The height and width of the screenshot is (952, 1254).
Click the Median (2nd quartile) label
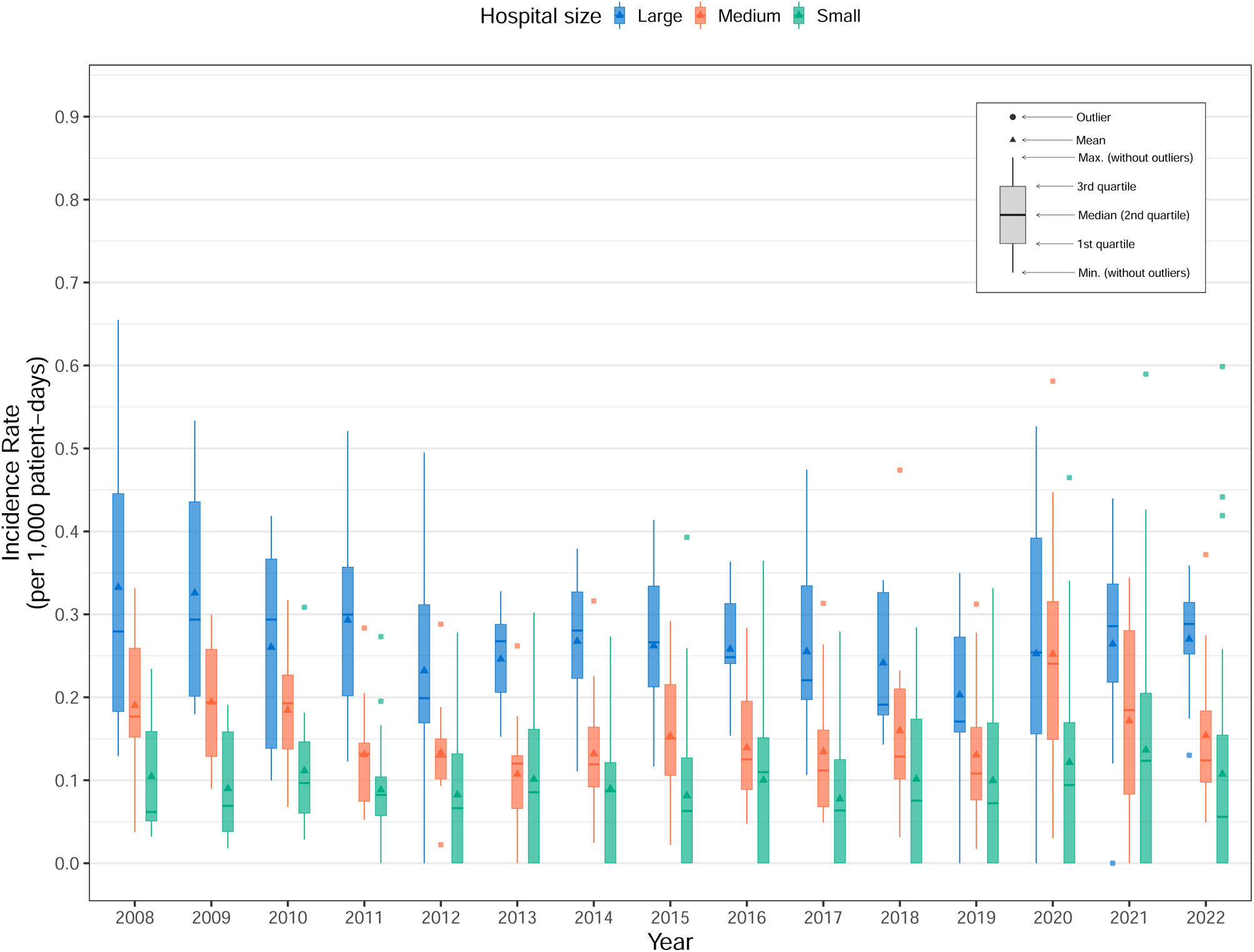1133,215
